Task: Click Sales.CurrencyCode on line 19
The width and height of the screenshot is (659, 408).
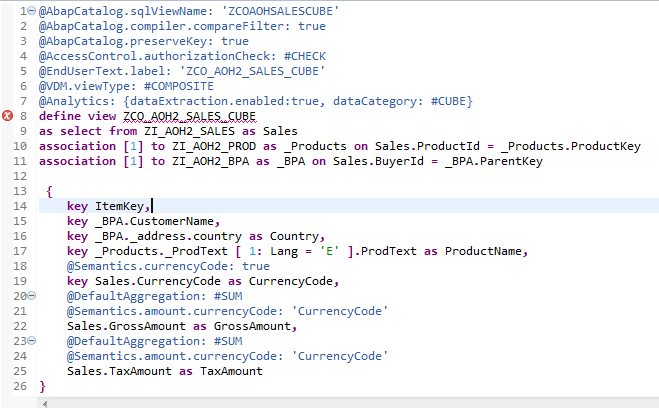Action: coord(158,281)
